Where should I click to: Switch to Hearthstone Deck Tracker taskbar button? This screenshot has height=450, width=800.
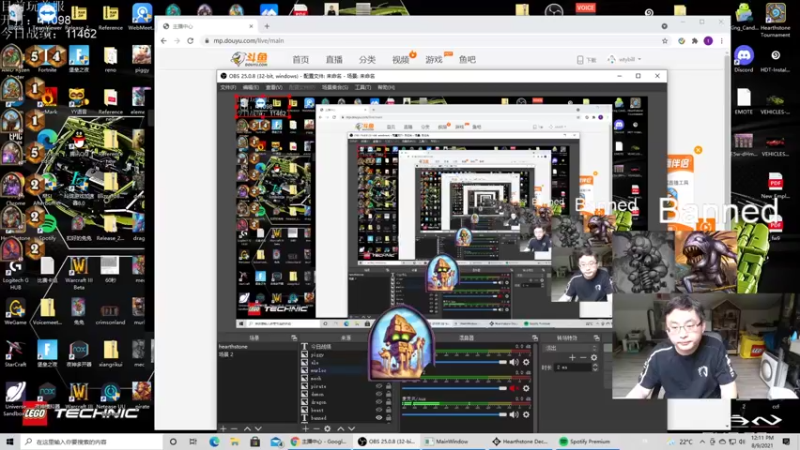[x=520, y=441]
